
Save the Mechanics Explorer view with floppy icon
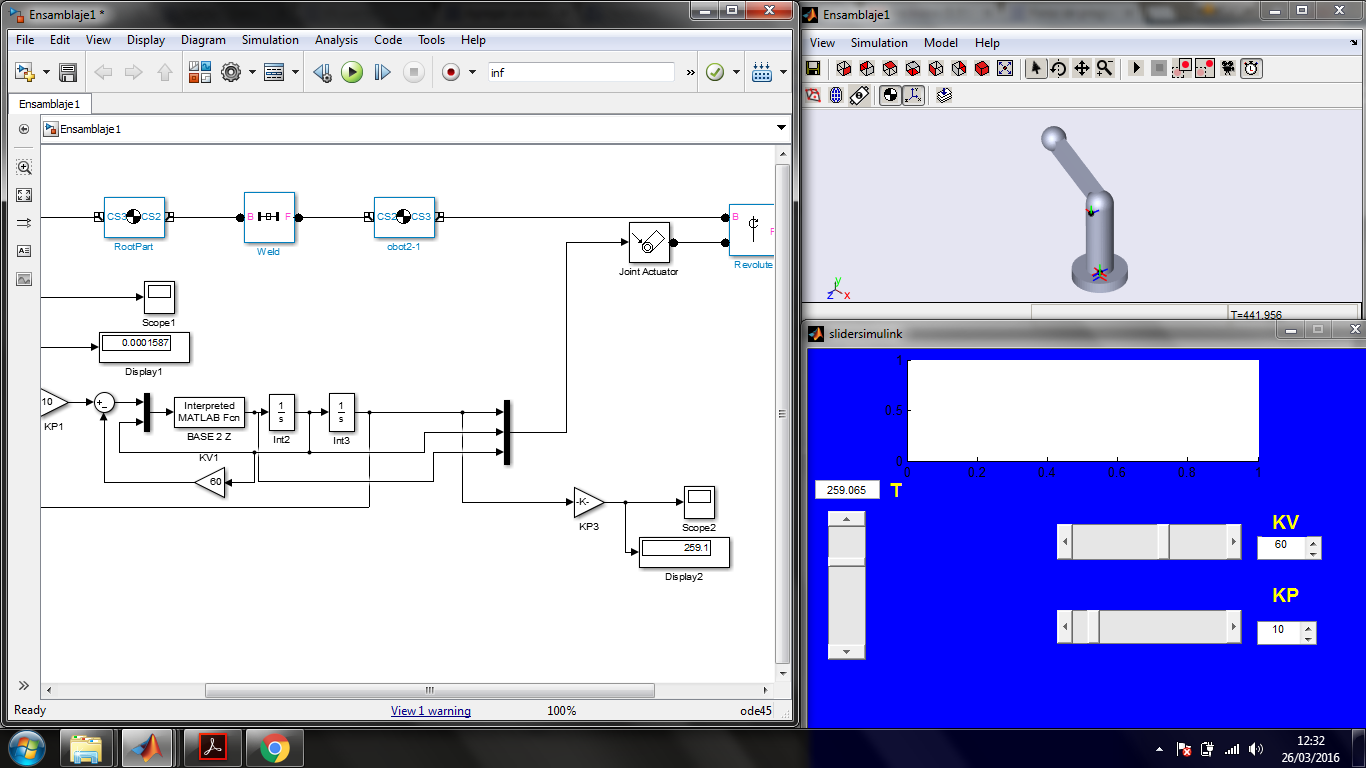coord(813,68)
